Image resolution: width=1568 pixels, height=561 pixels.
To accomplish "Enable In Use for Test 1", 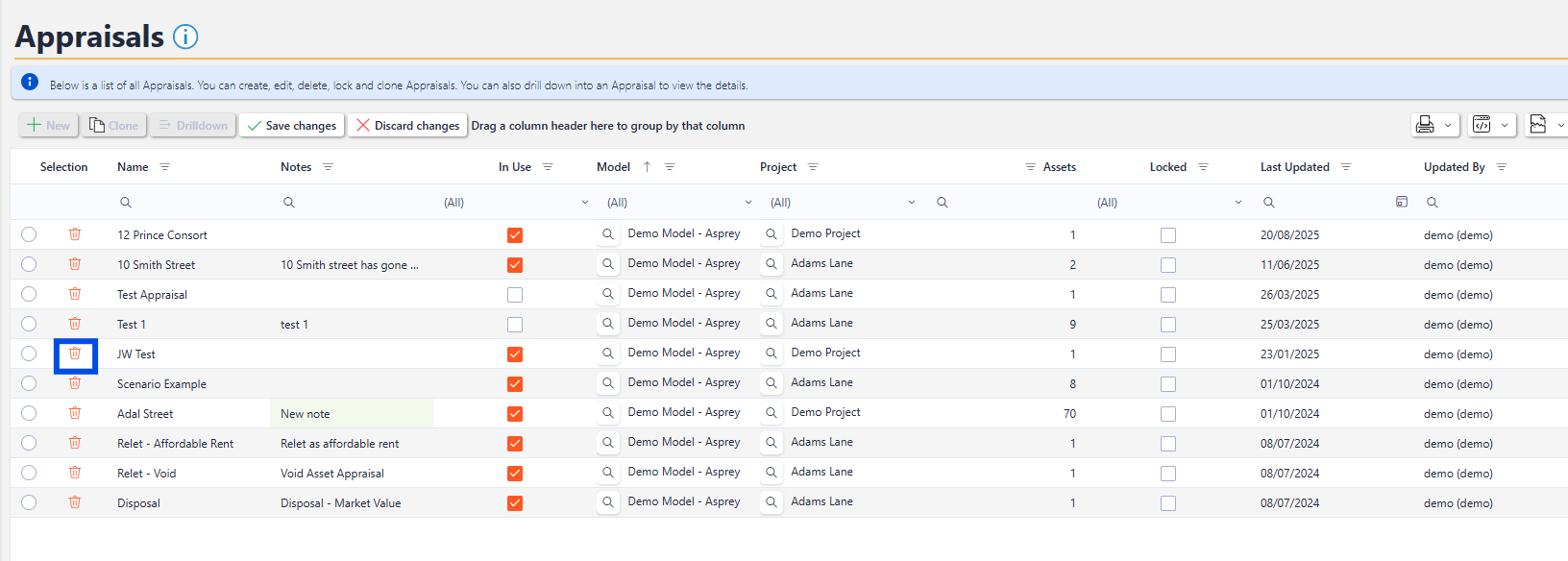I will (x=515, y=325).
